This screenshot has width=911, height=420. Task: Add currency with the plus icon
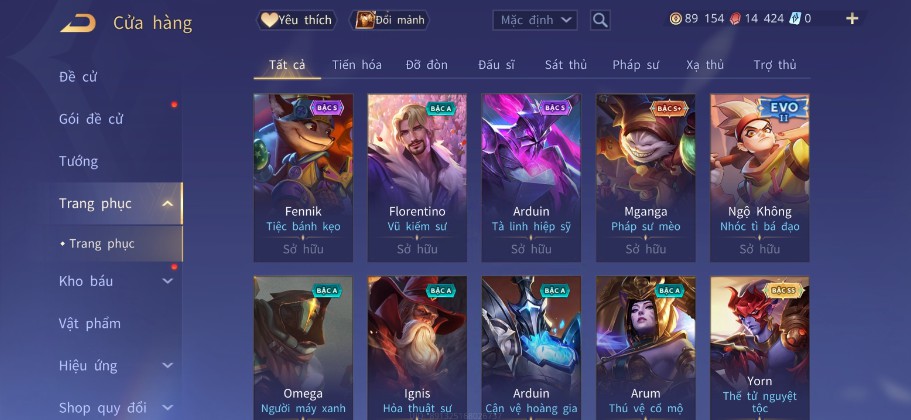pos(852,19)
